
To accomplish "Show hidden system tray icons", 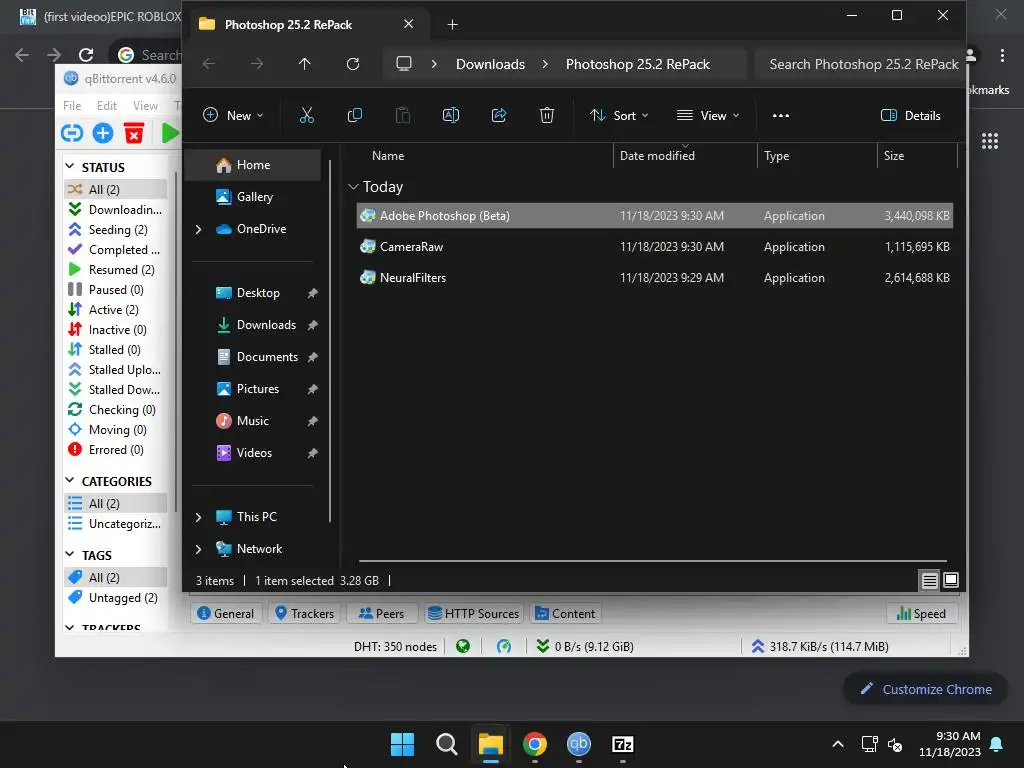I will [838, 744].
